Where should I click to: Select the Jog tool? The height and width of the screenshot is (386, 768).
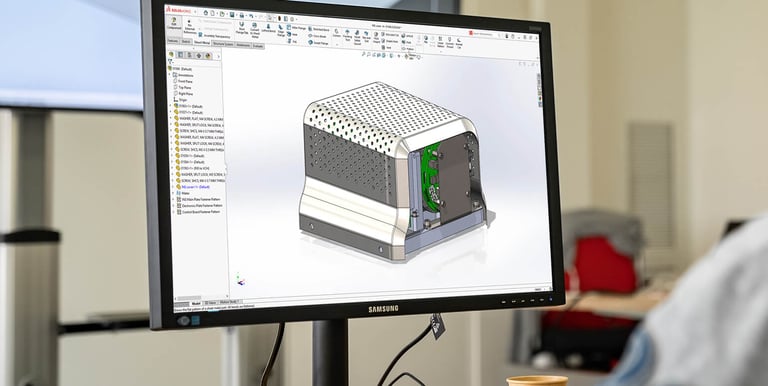pyautogui.click(x=291, y=41)
